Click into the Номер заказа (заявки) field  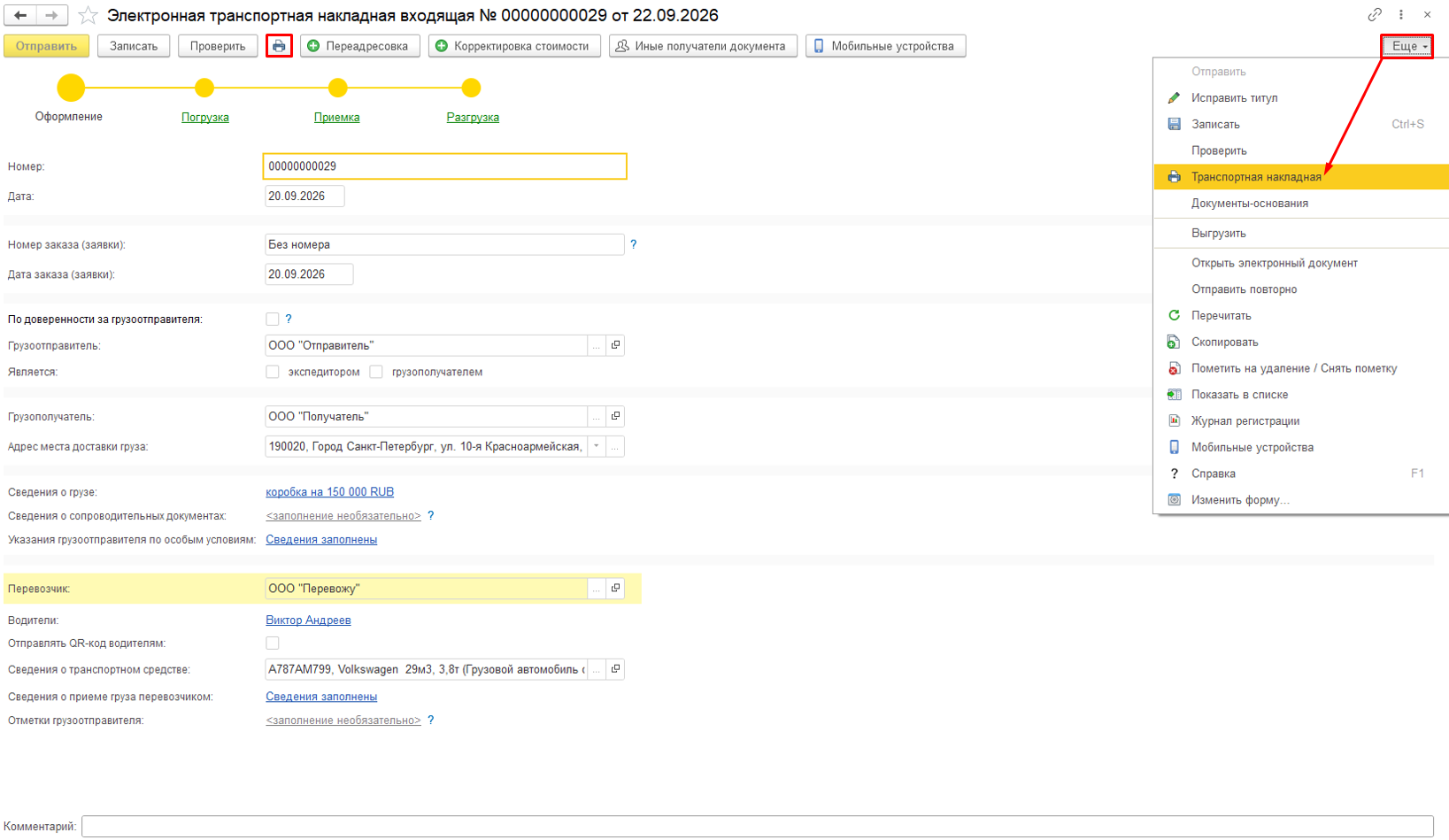coord(444,244)
